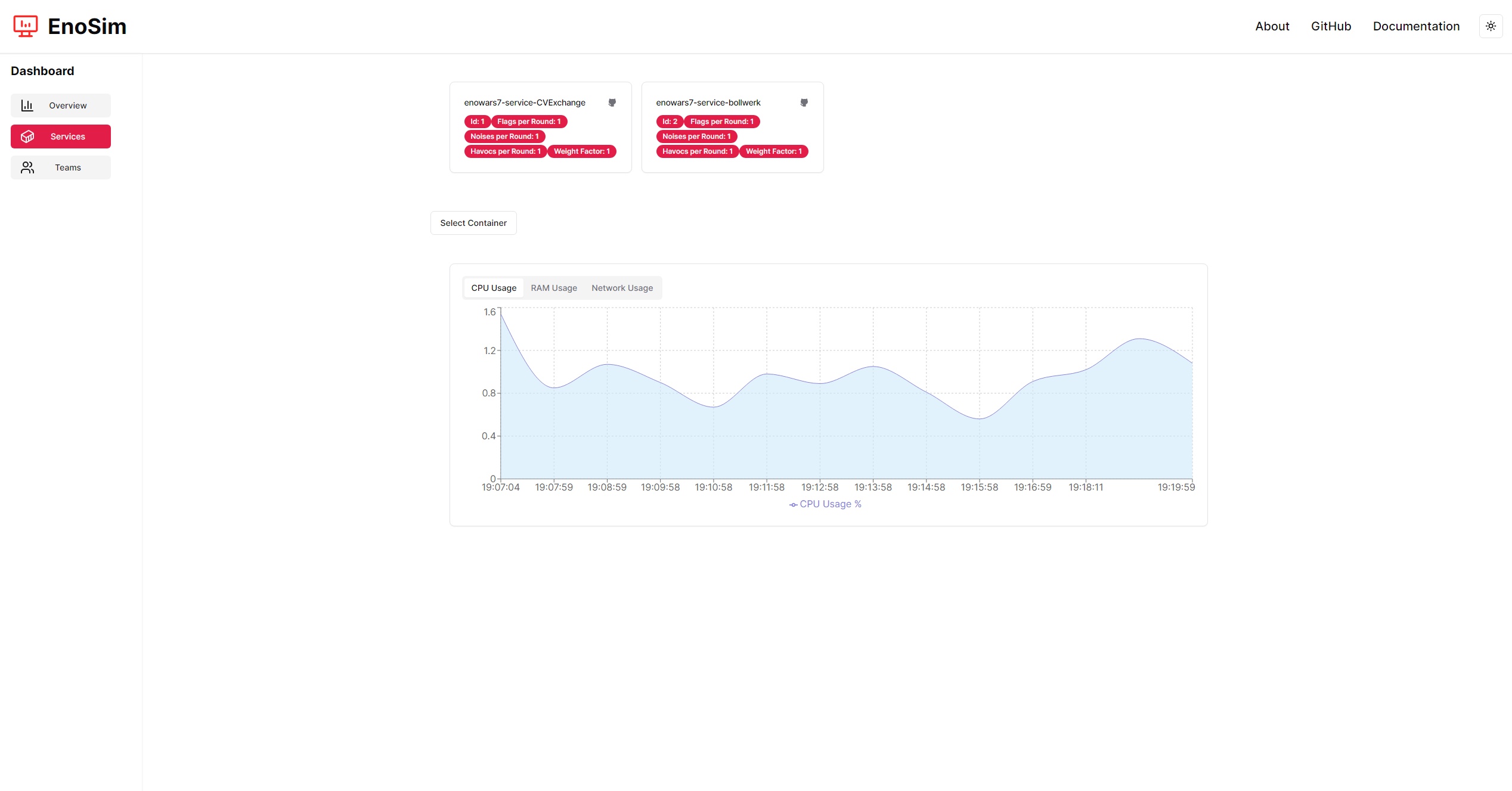Click the Weight Factor badge on bollwerk card

tap(773, 151)
